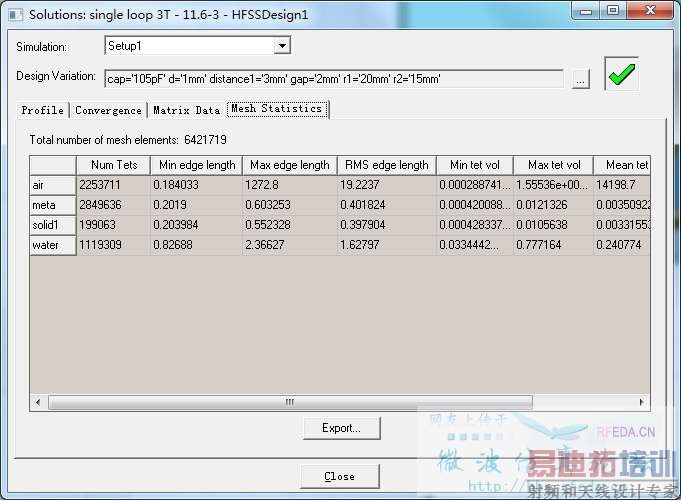Maximize the Solutions window

coord(613,10)
